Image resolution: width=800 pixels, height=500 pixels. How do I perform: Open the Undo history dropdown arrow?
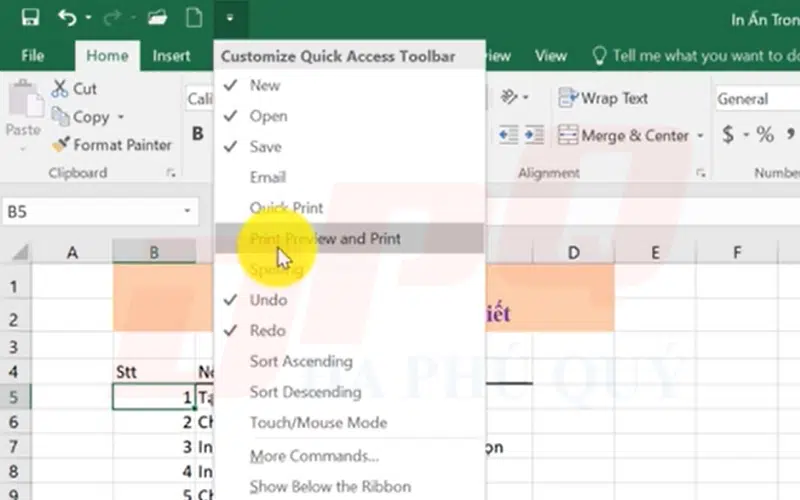coord(88,18)
